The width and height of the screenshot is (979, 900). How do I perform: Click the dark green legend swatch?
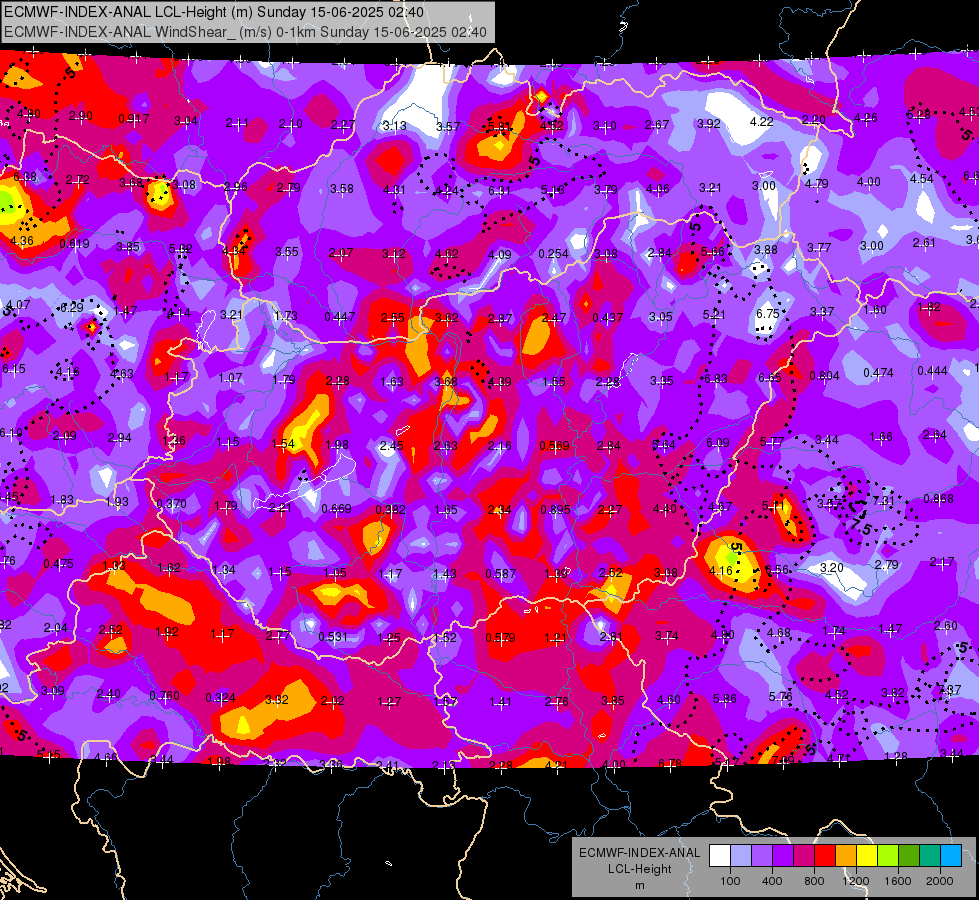909,855
